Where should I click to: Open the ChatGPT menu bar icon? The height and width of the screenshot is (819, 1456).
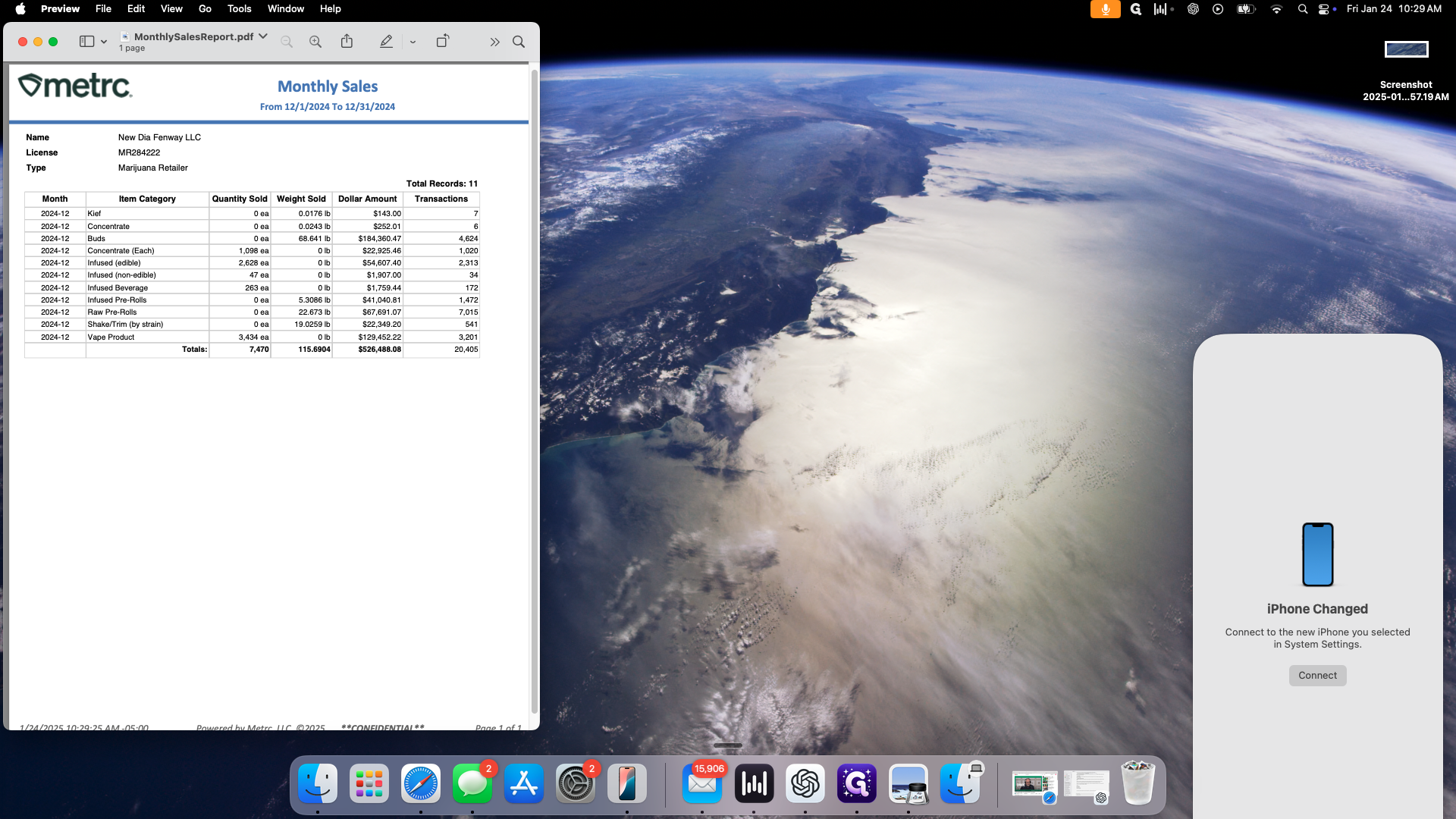tap(1193, 9)
